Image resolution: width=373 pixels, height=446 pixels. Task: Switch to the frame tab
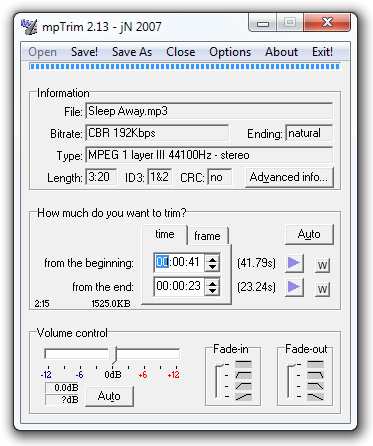pyautogui.click(x=207, y=236)
